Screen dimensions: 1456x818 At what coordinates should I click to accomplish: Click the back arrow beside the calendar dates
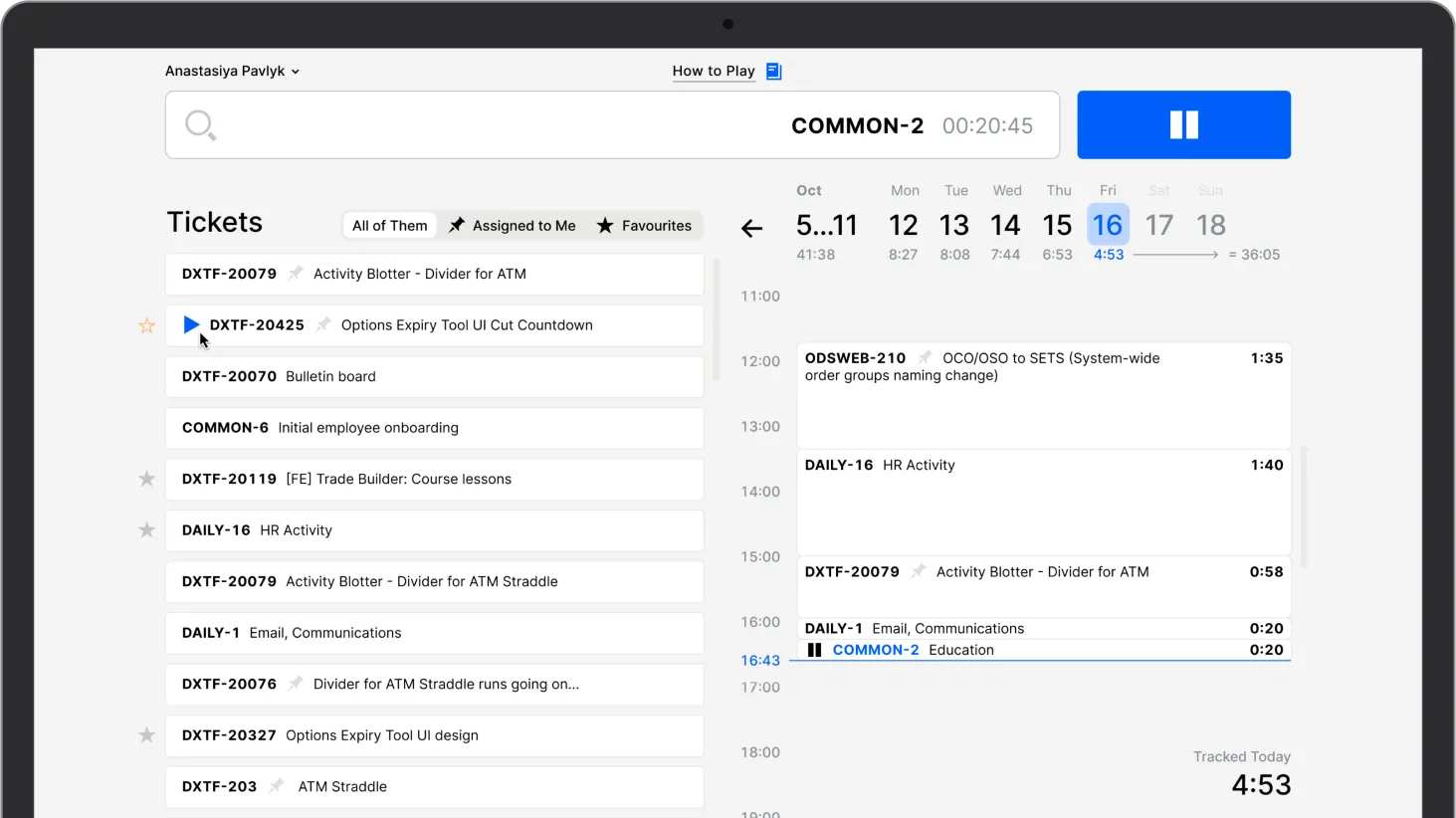tap(752, 228)
